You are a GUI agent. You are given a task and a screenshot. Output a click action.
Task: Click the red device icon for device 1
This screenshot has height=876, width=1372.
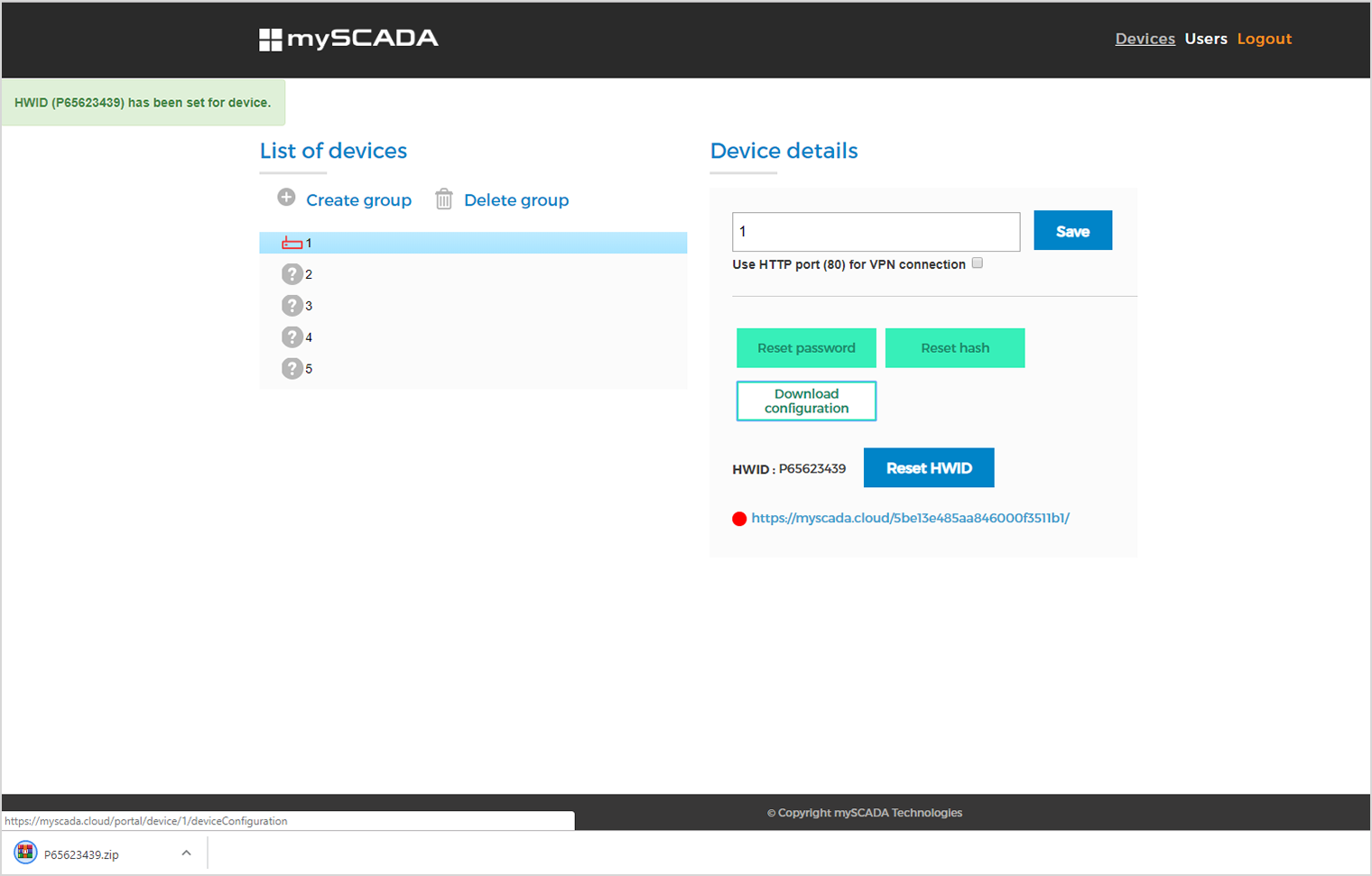tap(292, 243)
